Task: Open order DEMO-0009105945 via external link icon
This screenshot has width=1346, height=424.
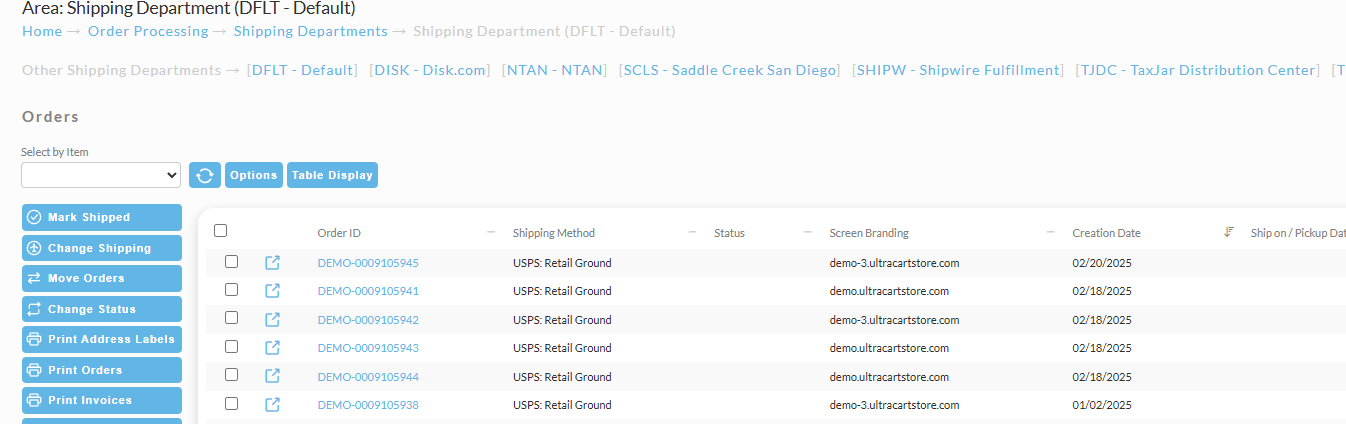Action: click(273, 263)
